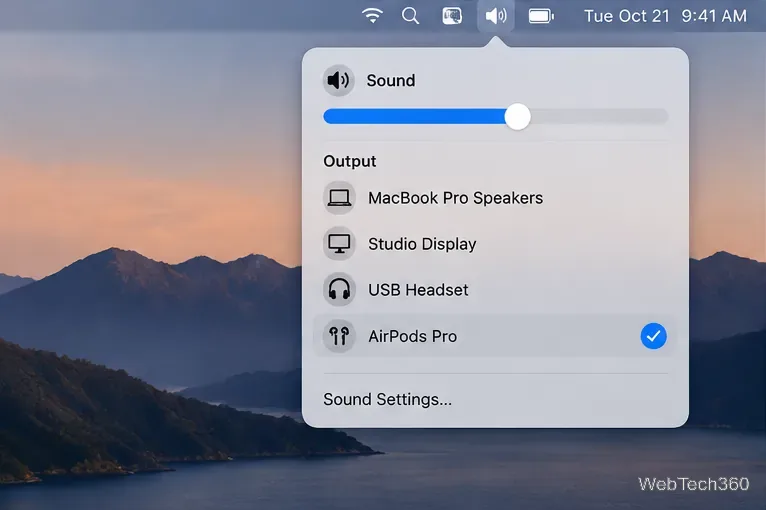
Task: Click the speaker icon beside Sound
Action: (338, 80)
